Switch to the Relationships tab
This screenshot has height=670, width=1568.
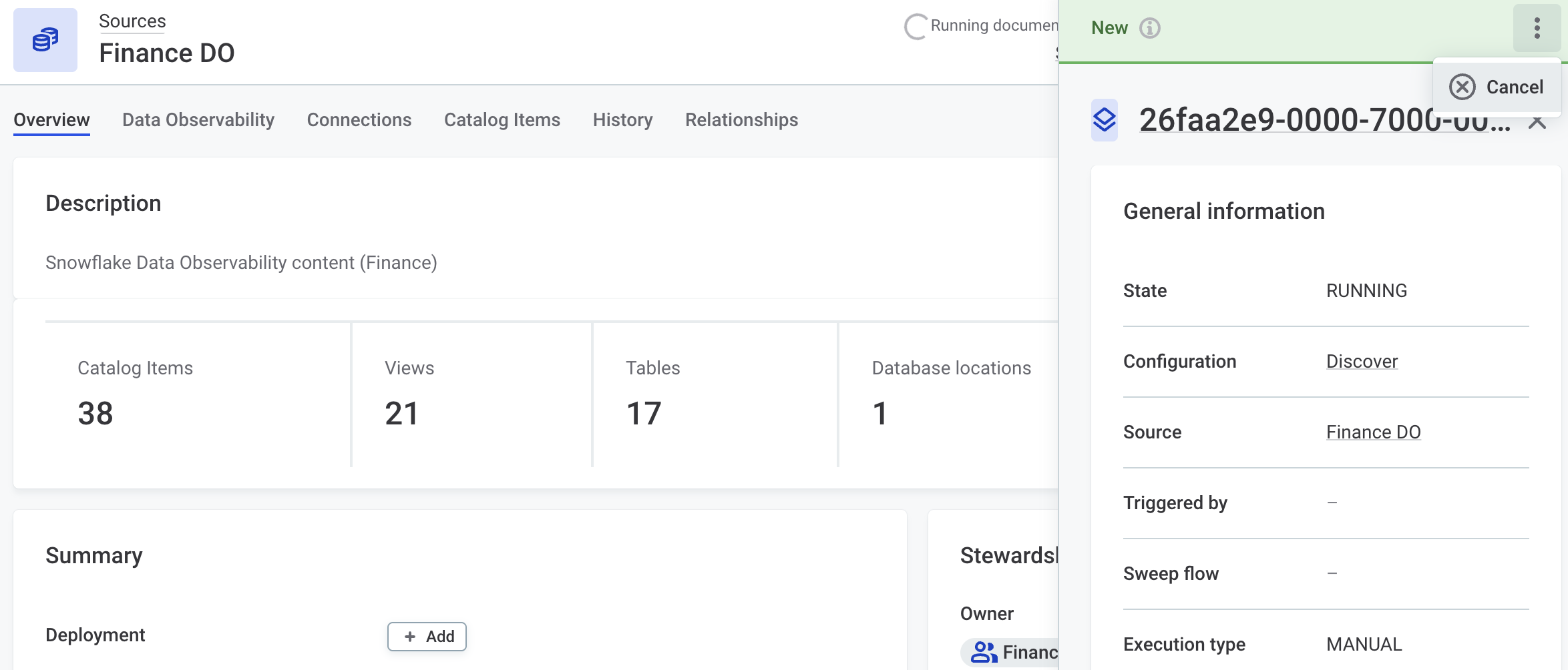point(741,120)
